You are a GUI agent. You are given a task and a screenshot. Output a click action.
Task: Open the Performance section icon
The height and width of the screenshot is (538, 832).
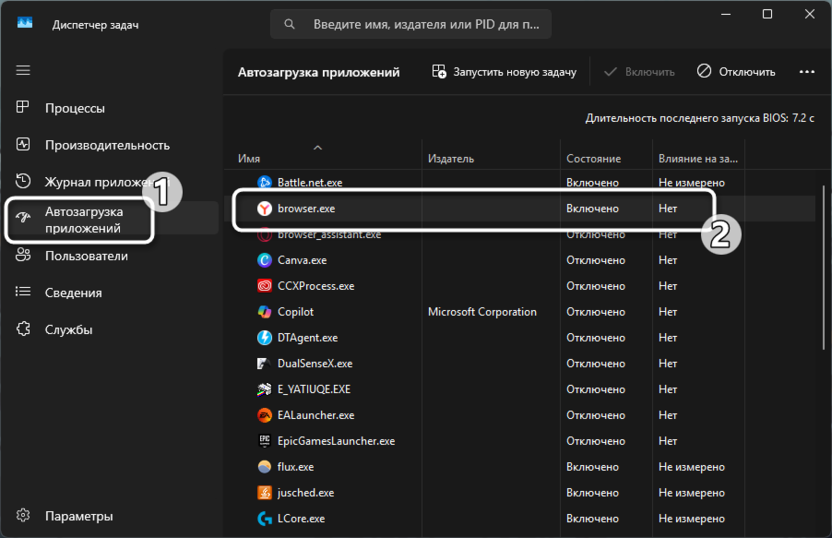click(24, 145)
